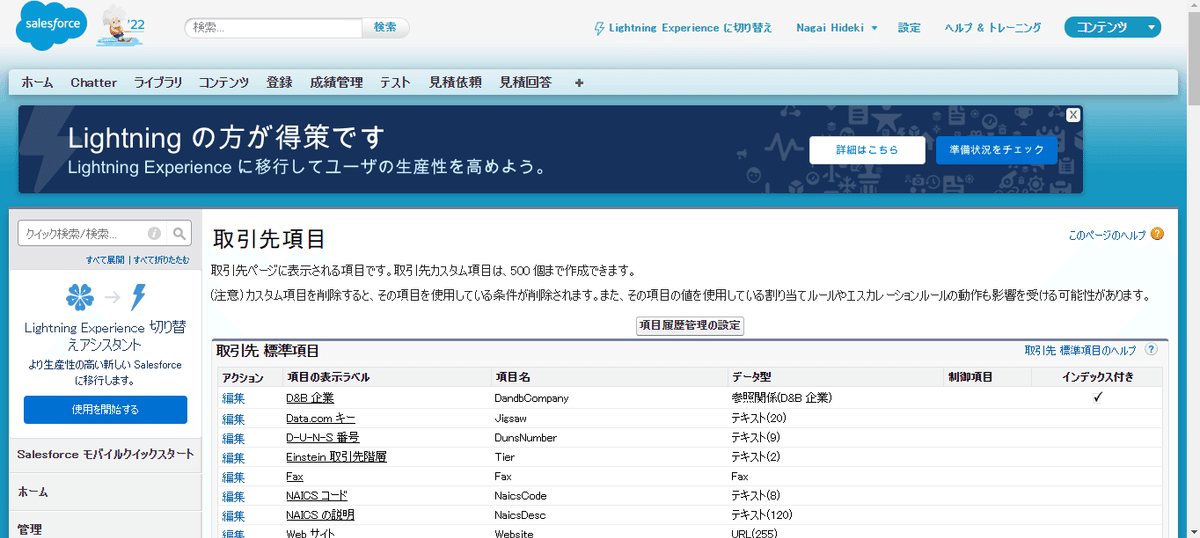Open the テスト tab
This screenshot has height=538, width=1200.
(x=395, y=82)
